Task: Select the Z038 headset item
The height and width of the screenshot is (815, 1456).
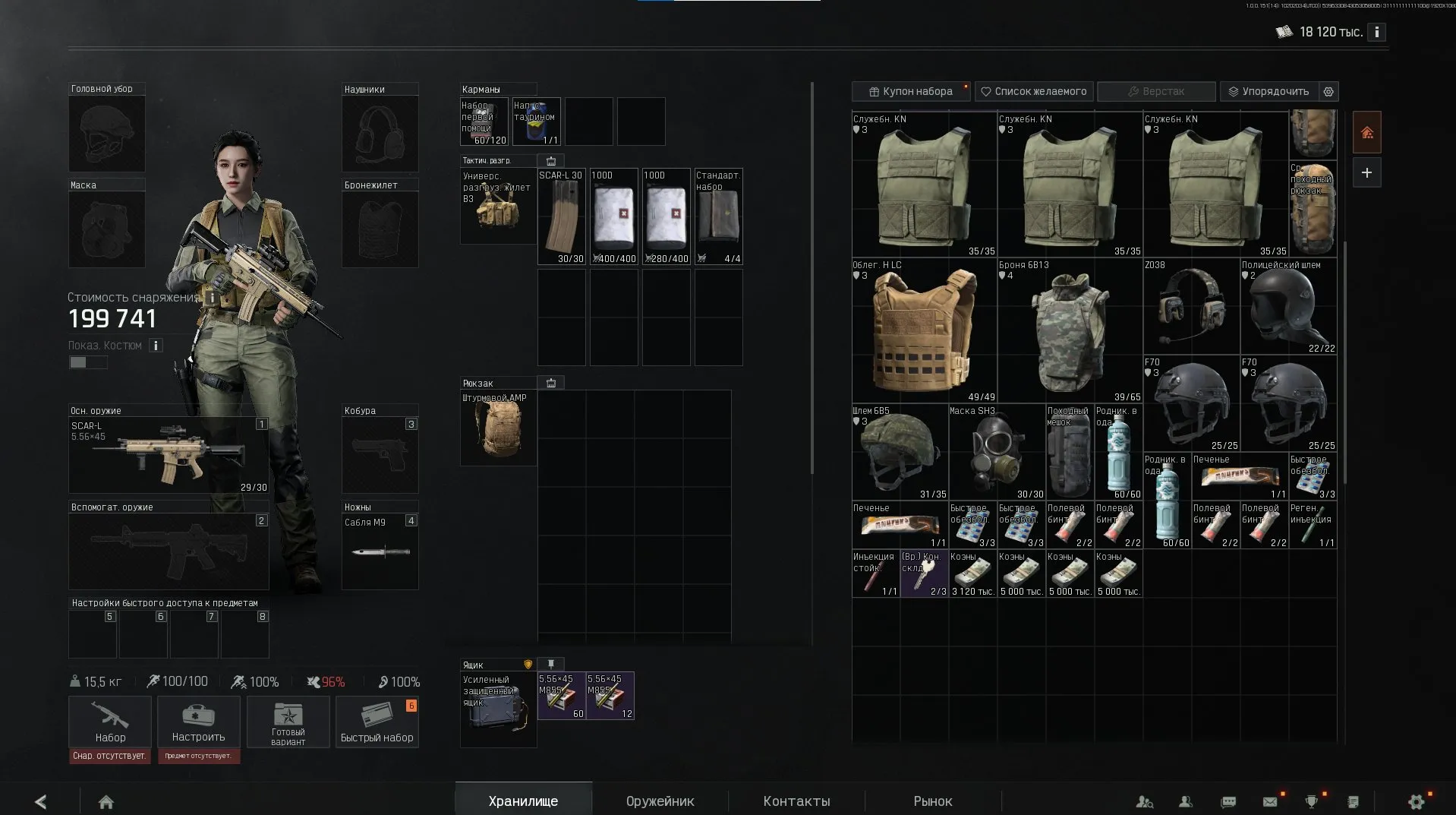Action: click(x=1192, y=306)
